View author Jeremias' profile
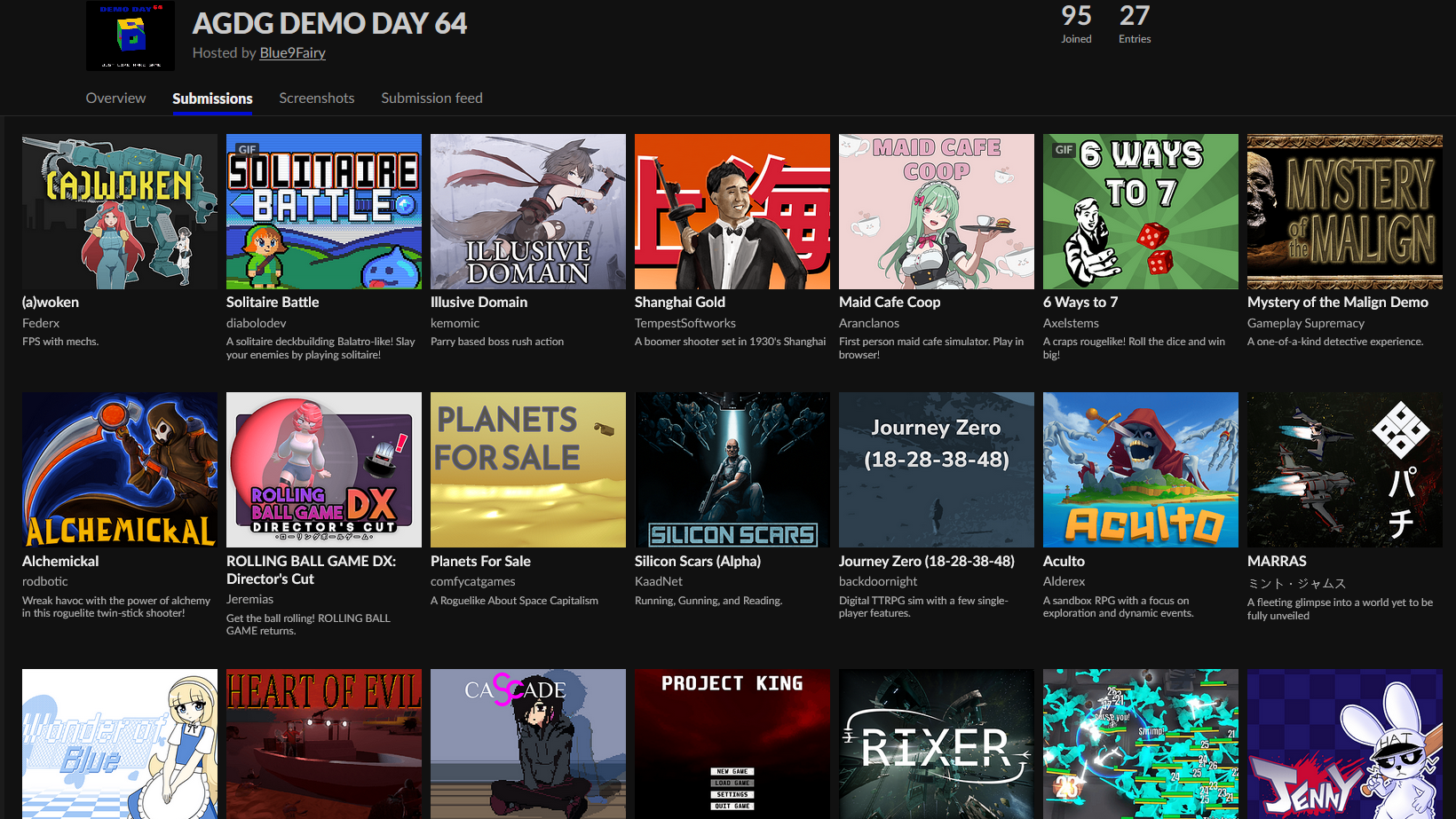The image size is (1456, 819). click(250, 600)
